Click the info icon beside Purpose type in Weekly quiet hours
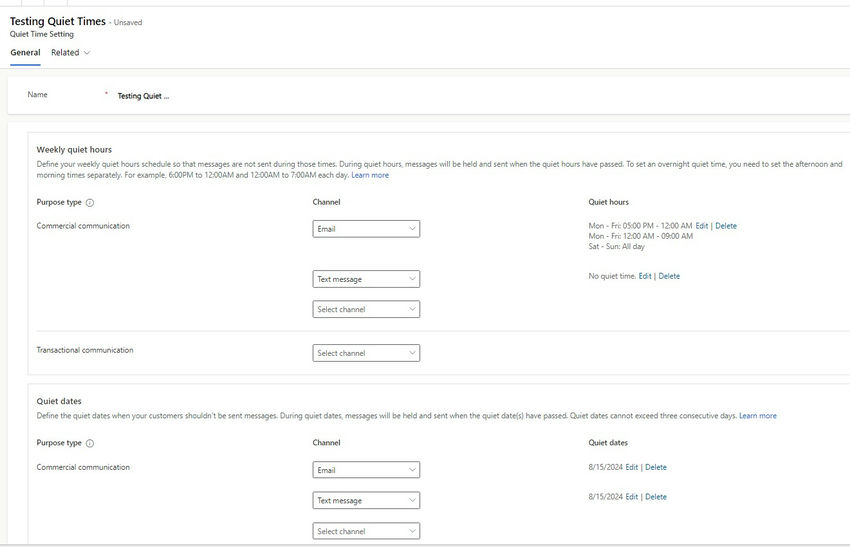Screen dimensions: 850x547 tap(90, 203)
